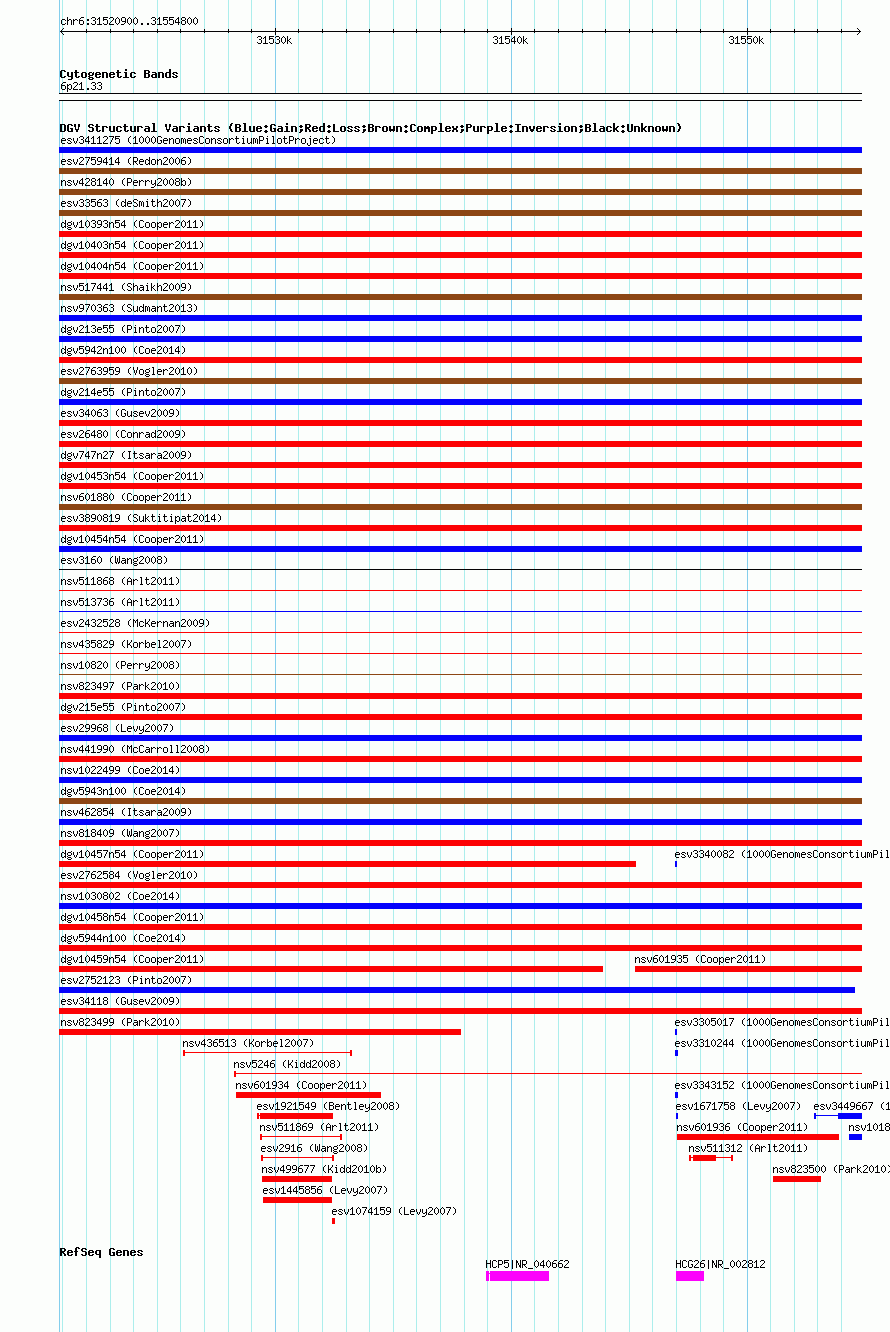The width and height of the screenshot is (890, 1332).
Task: Click variant dgv10454n54 (Cooper2011)
Action: click(x=132, y=539)
